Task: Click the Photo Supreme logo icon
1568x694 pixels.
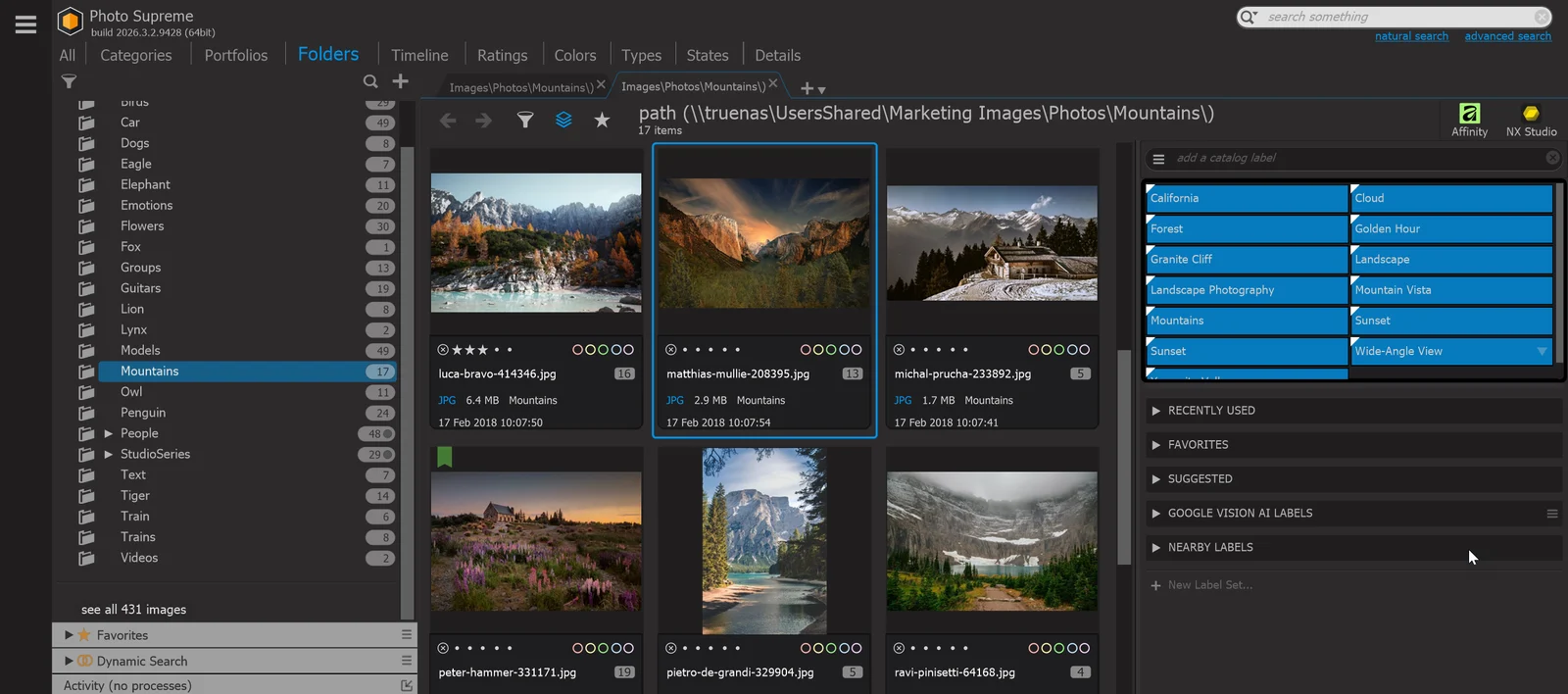Action: [x=70, y=21]
